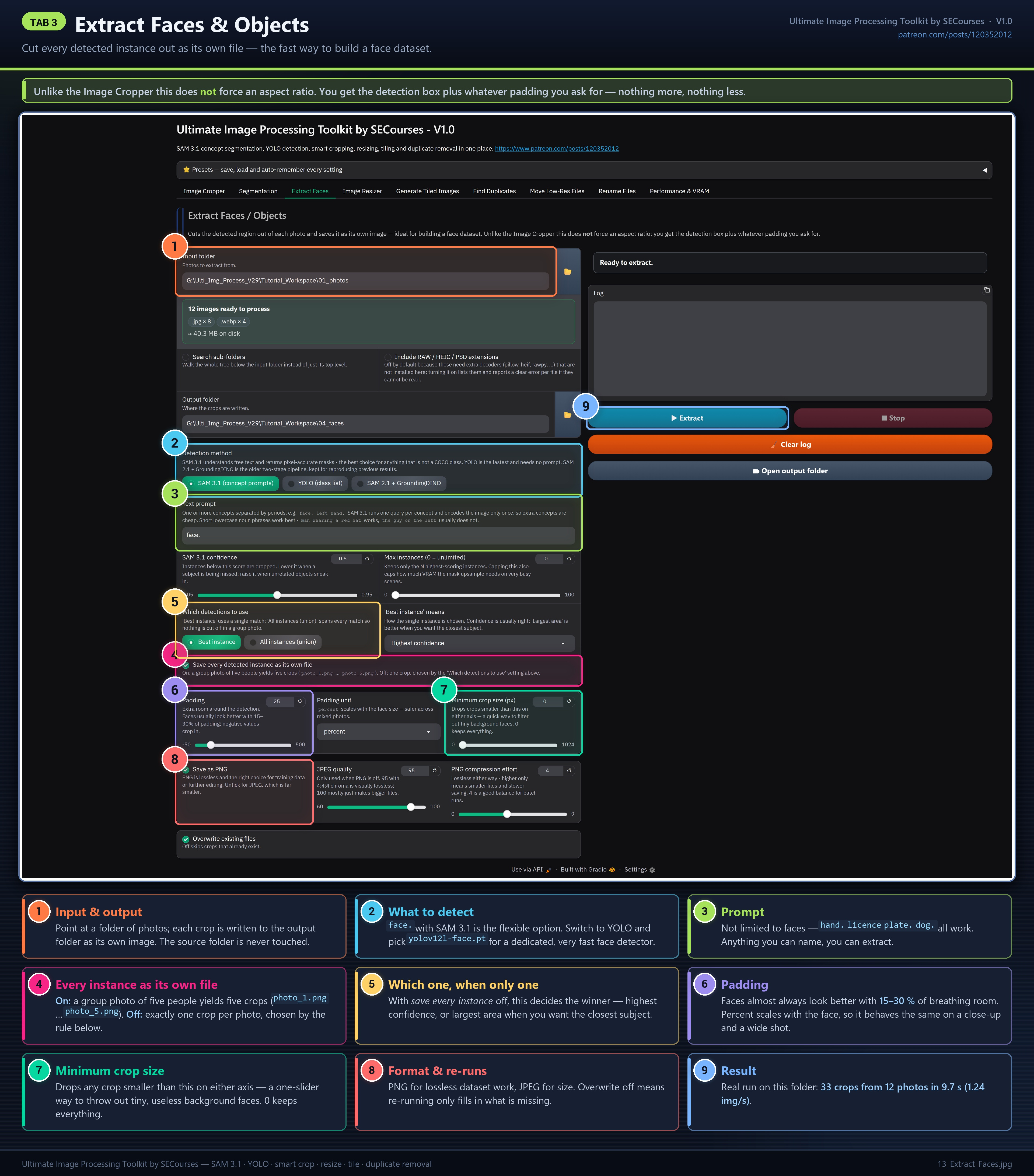Switch to the Rename Files tab
The width and height of the screenshot is (1034, 1176).
pyautogui.click(x=617, y=191)
